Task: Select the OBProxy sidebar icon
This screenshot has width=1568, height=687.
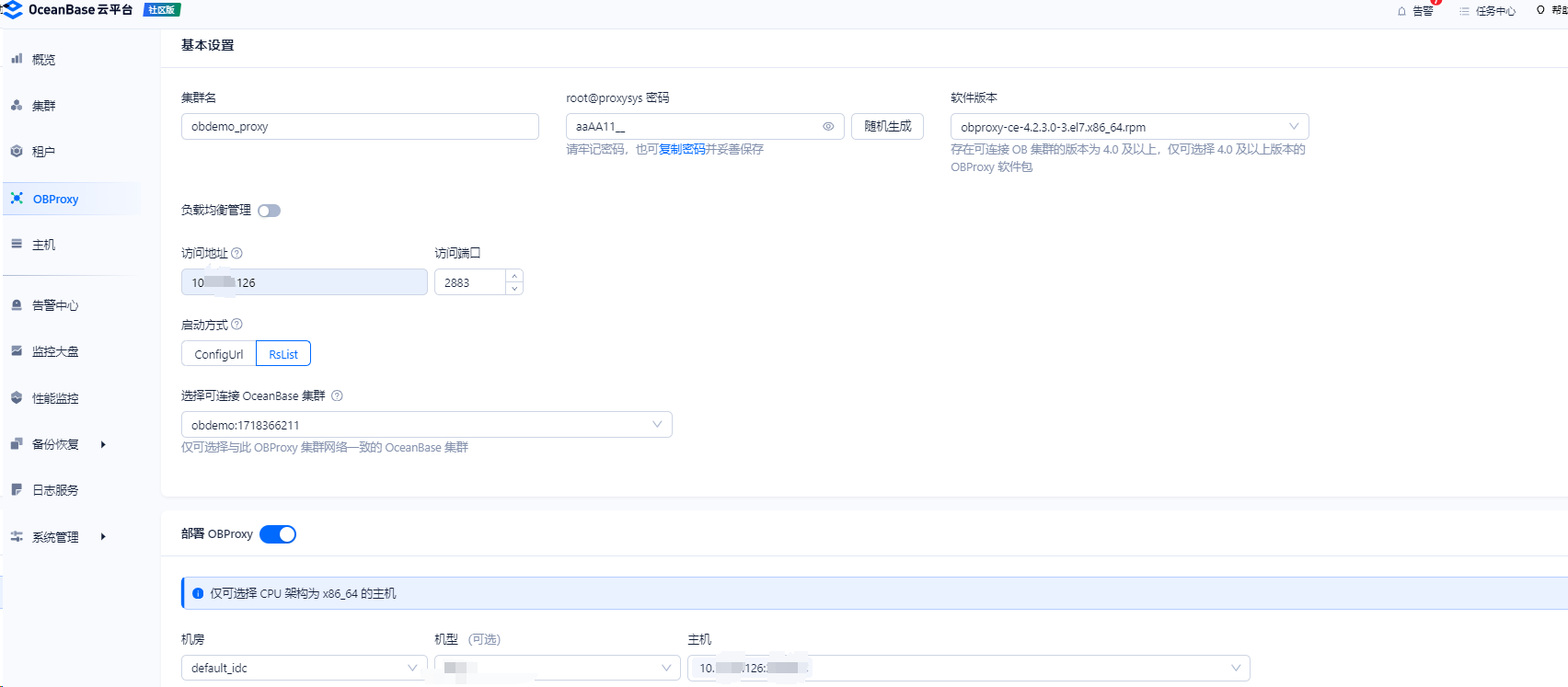Action: click(x=17, y=198)
